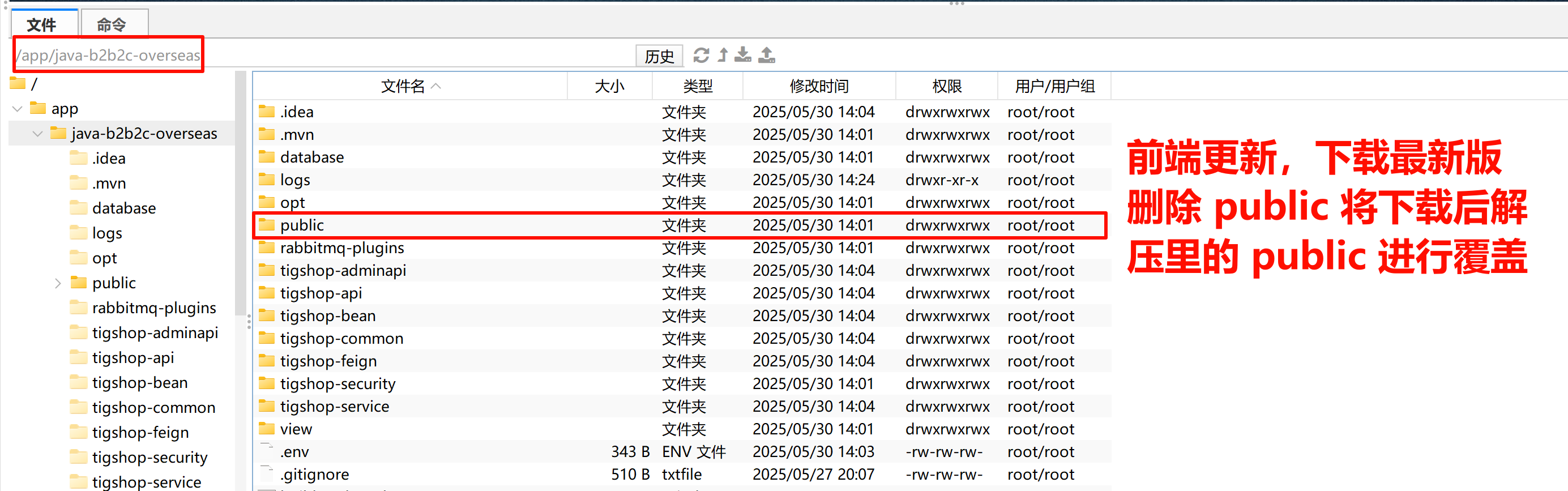The width and height of the screenshot is (1568, 491).
Task: Select the .env file name
Action: 294,451
